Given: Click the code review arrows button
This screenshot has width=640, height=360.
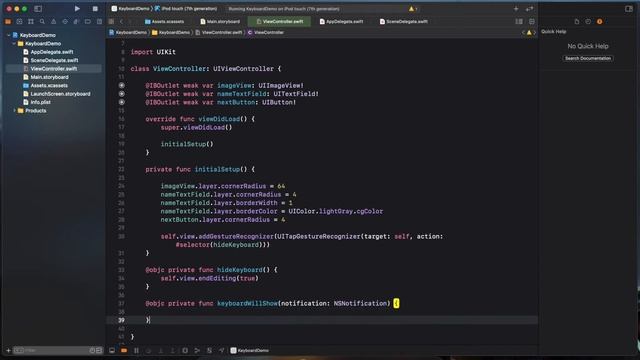Looking at the screenshot, I should point(529,9).
